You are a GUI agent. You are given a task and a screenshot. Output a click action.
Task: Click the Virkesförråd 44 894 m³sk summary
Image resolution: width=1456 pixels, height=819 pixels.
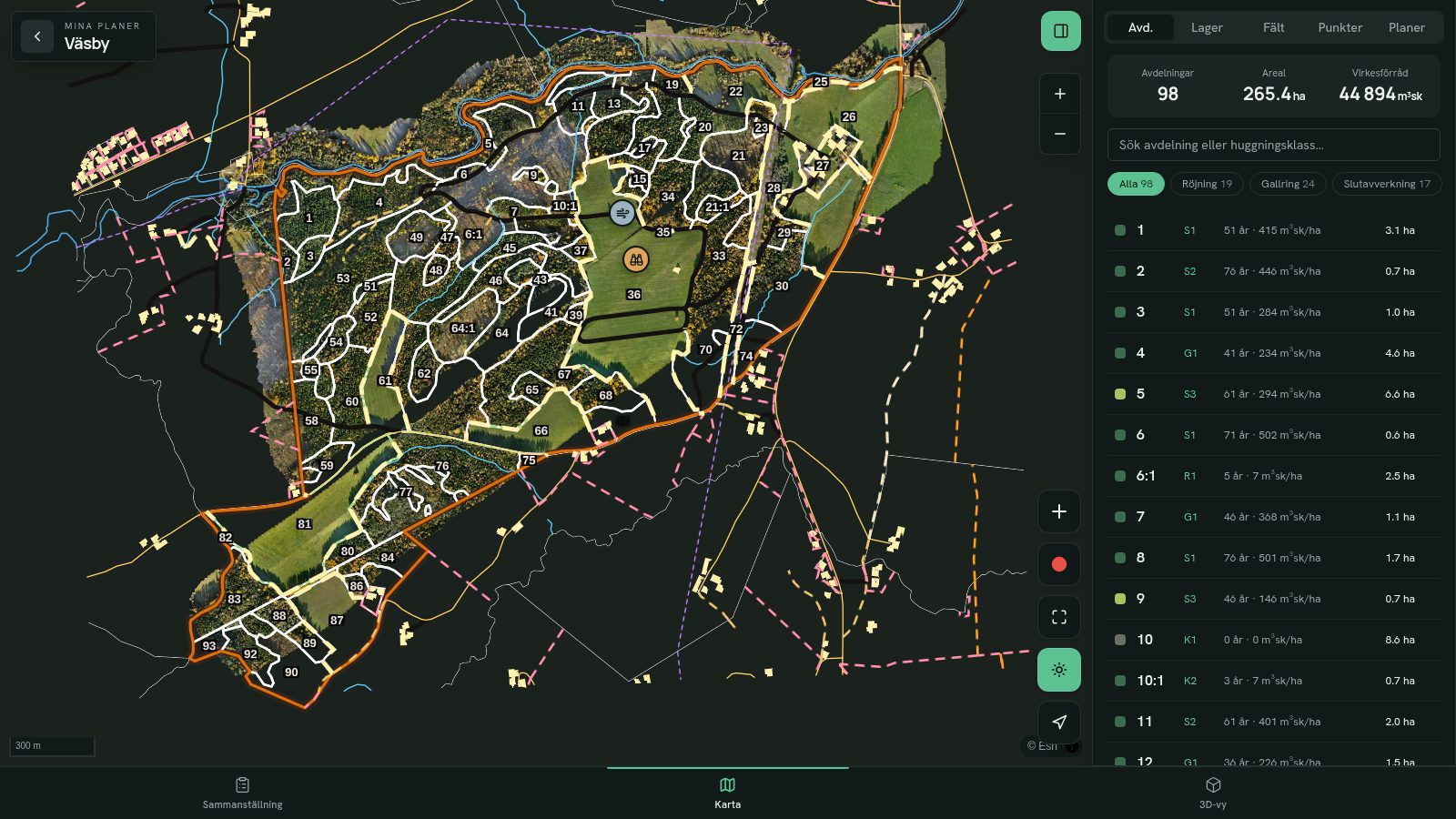click(x=1380, y=86)
